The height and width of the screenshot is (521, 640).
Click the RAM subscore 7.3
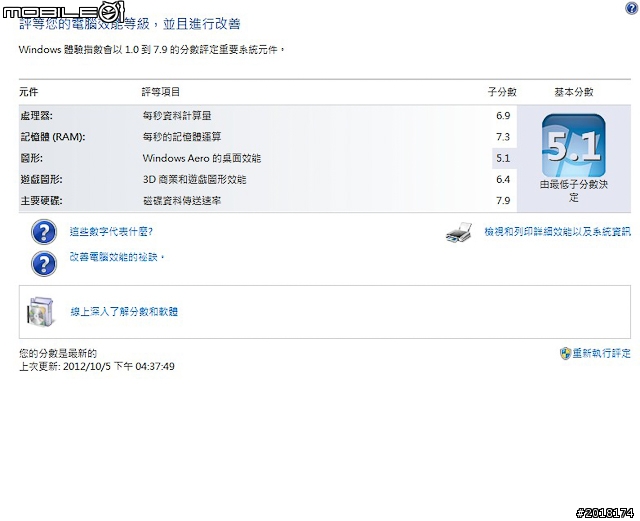pos(503,137)
